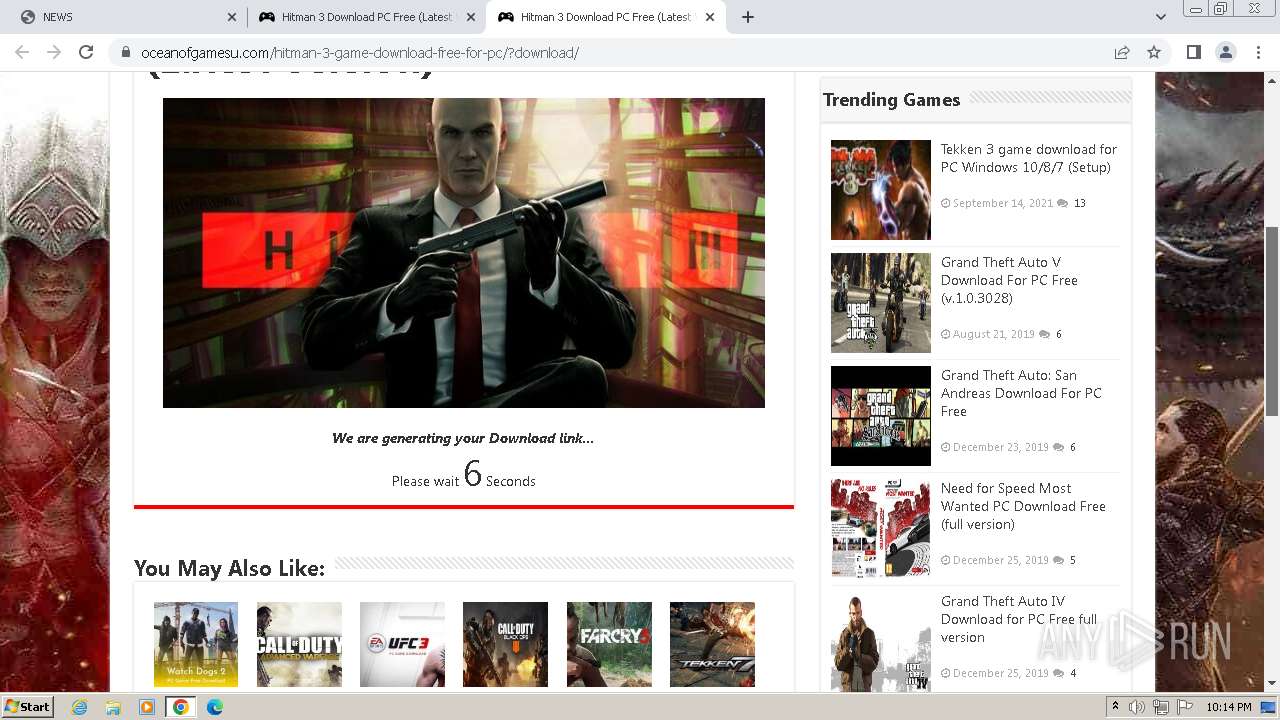Close the second Hitman 3 tab
Image resolution: width=1280 pixels, height=720 pixels.
click(471, 17)
